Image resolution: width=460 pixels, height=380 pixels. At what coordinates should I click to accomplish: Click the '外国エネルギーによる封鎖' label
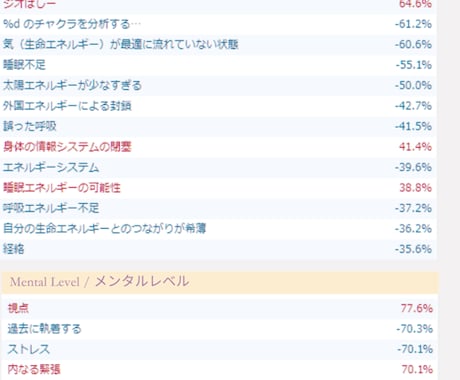click(x=67, y=106)
